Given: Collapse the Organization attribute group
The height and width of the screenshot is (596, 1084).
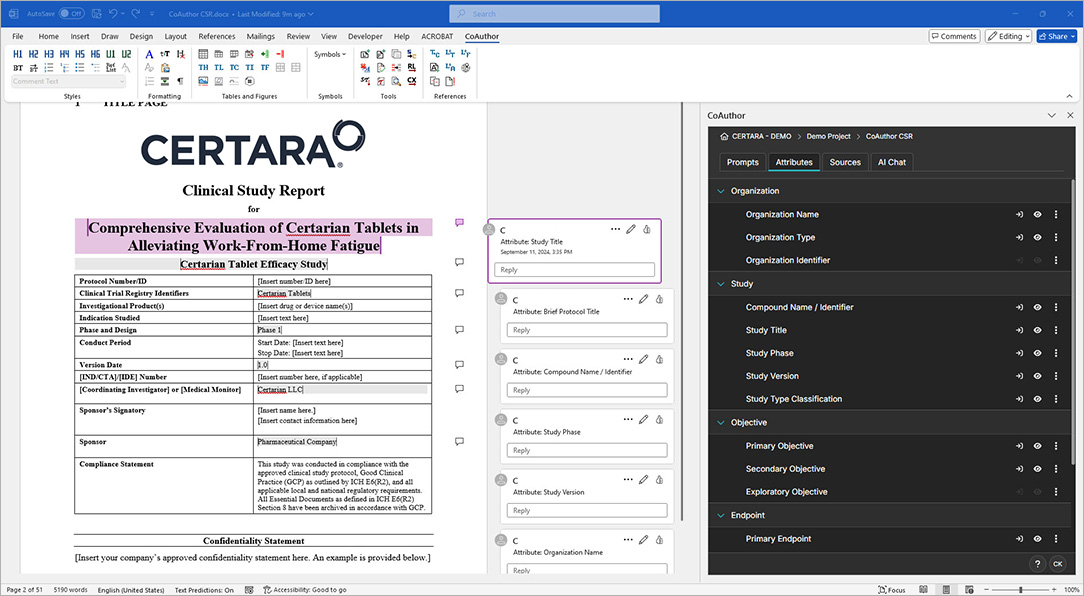Looking at the screenshot, I should pyautogui.click(x=721, y=191).
